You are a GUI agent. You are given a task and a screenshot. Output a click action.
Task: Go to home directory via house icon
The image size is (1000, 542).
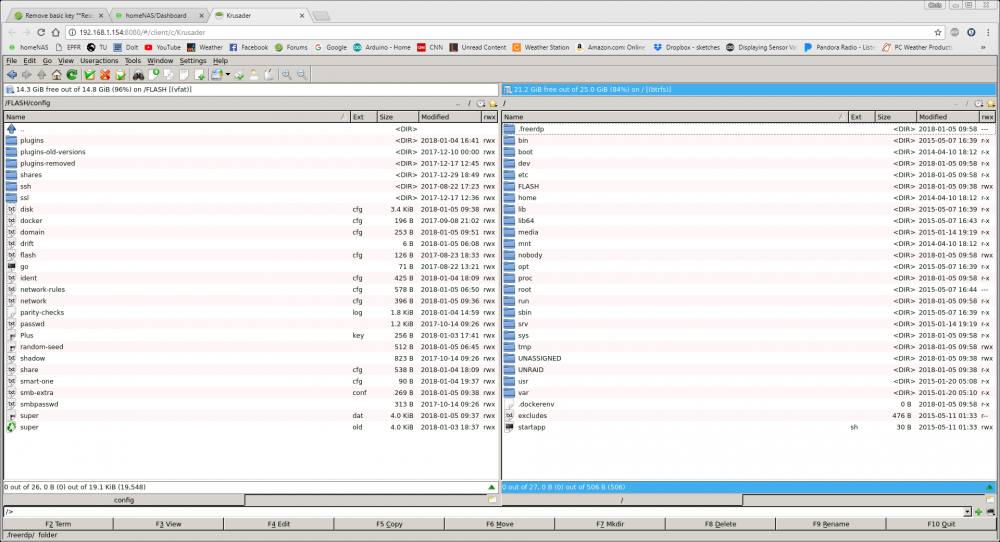57,75
